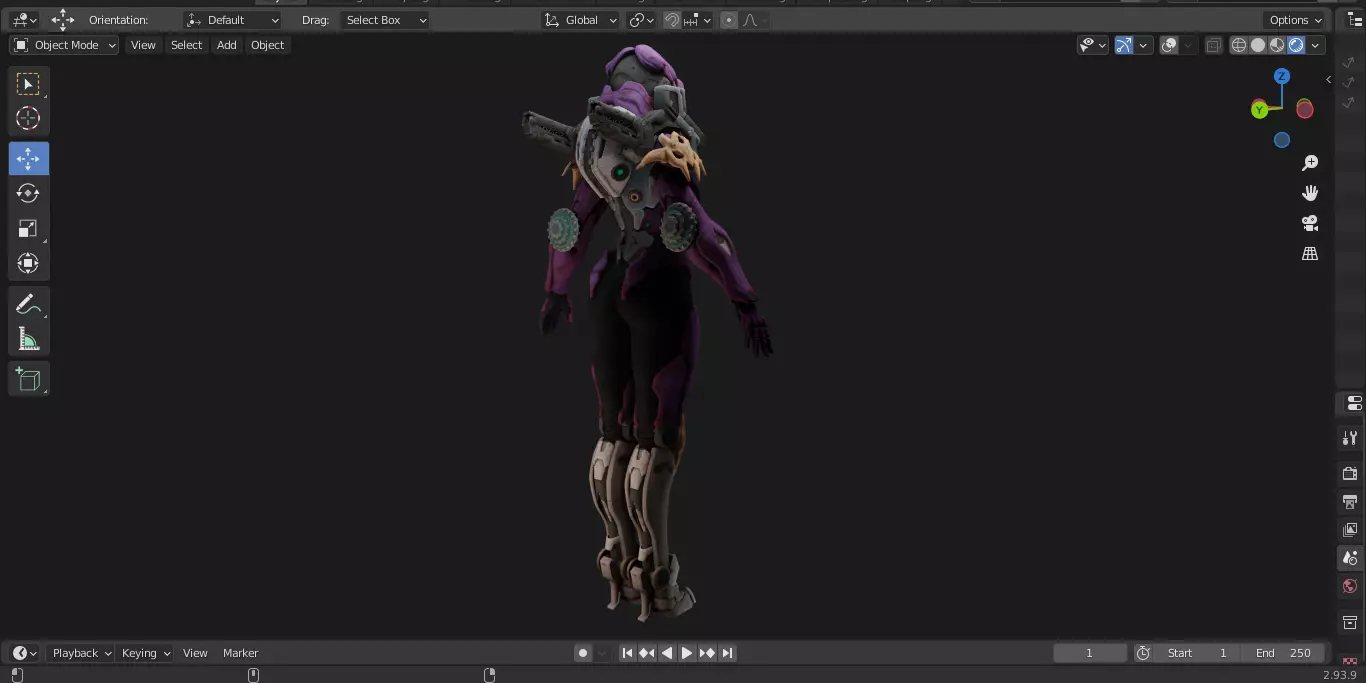Open the object visibility and selectability dropdown
Screen dimensions: 1366x683
tap(1093, 45)
